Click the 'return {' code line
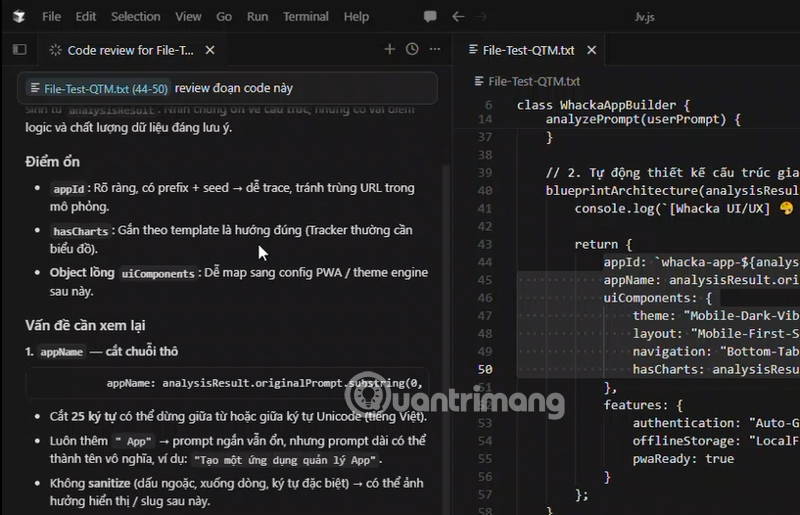This screenshot has height=515, width=800. coord(603,244)
